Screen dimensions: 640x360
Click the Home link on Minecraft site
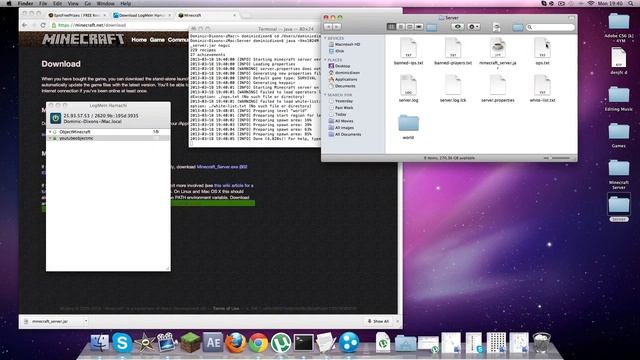pos(139,40)
